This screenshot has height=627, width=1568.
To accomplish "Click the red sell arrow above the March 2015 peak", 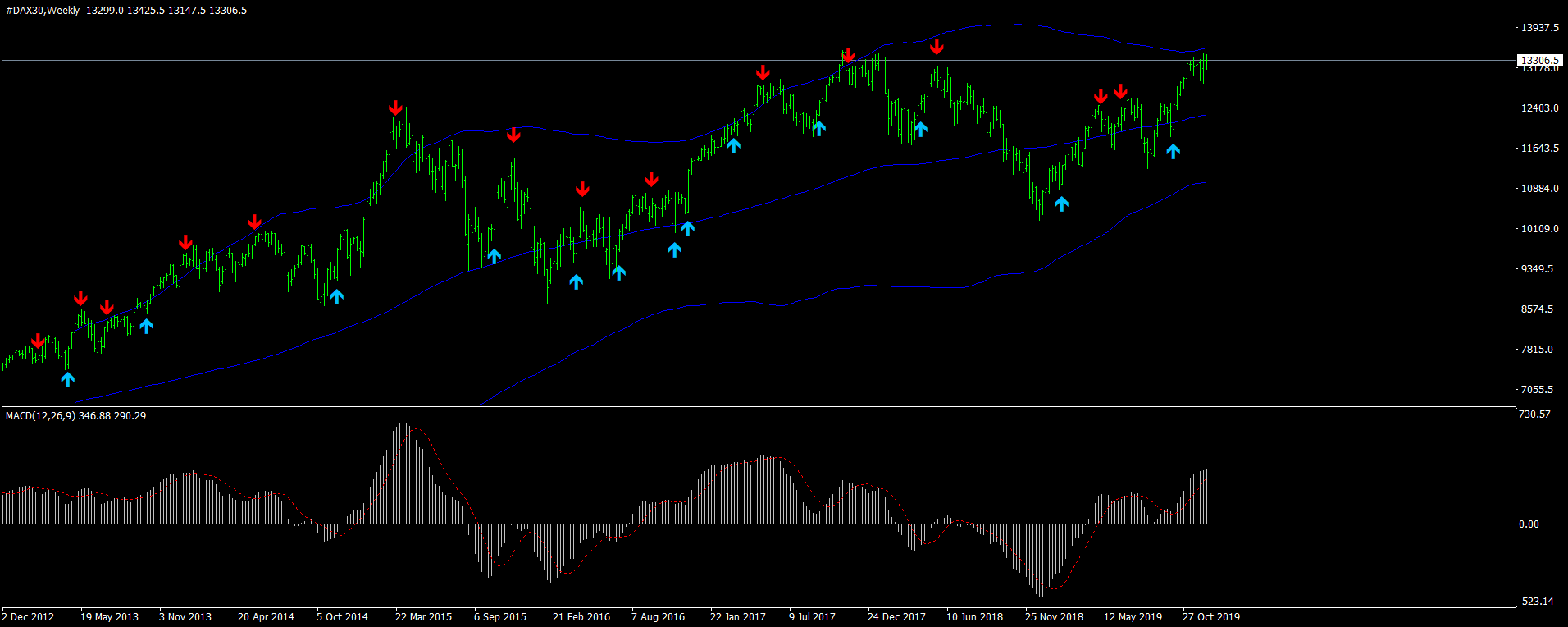I will pos(395,108).
